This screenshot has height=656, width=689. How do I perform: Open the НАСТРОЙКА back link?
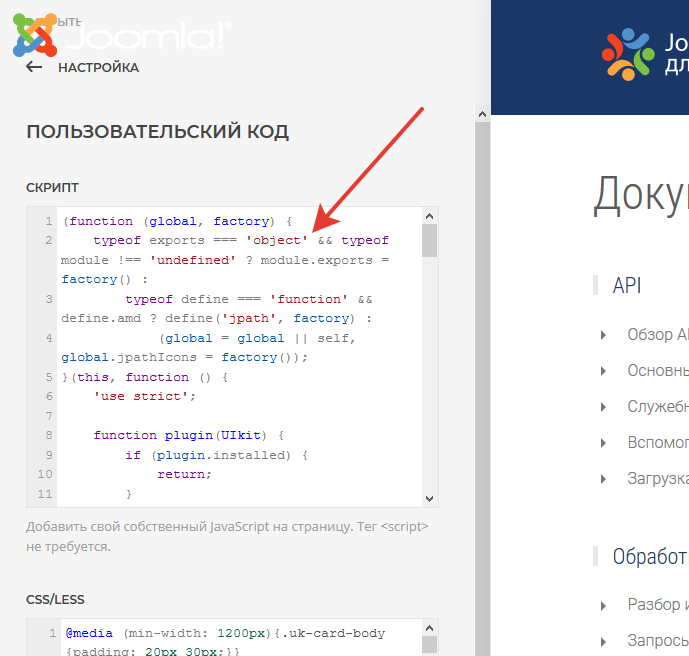pyautogui.click(x=98, y=68)
